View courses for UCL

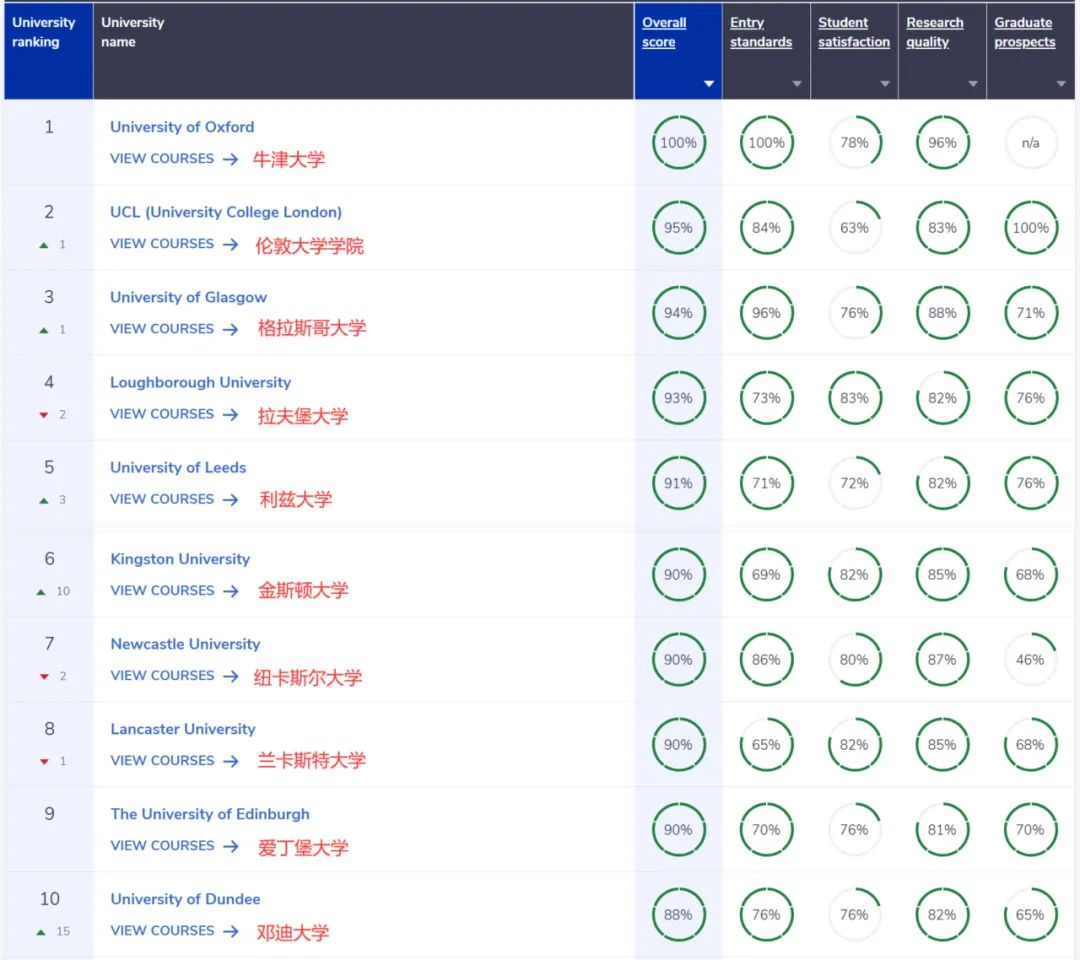coord(174,244)
